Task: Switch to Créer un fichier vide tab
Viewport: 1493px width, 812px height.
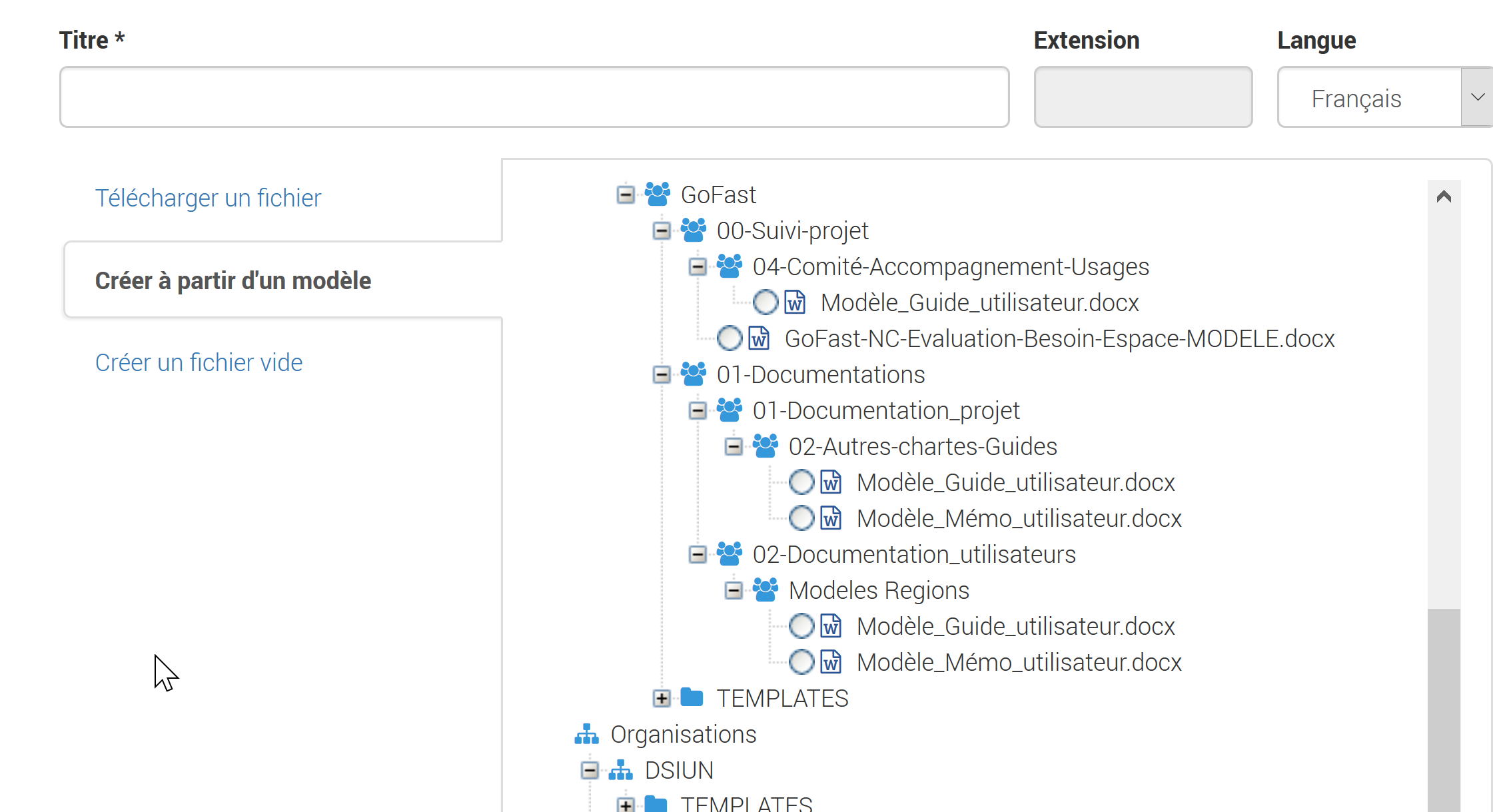Action: 199,362
